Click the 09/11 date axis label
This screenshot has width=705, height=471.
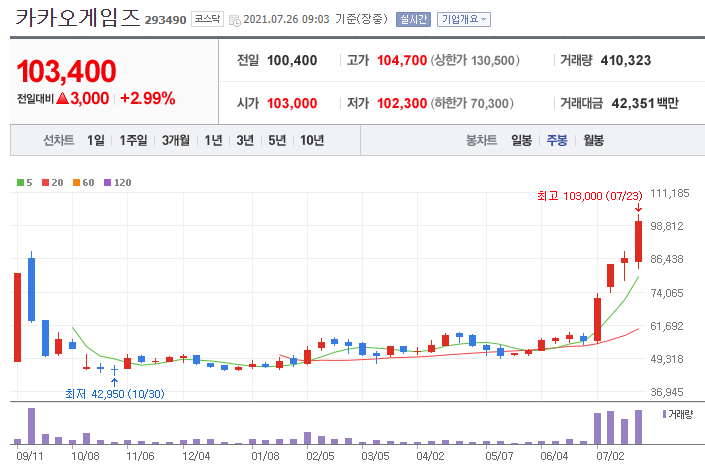(x=30, y=456)
